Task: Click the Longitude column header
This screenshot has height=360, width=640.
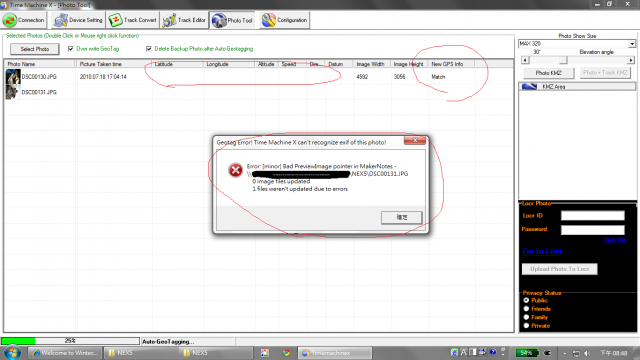Action: pos(229,64)
